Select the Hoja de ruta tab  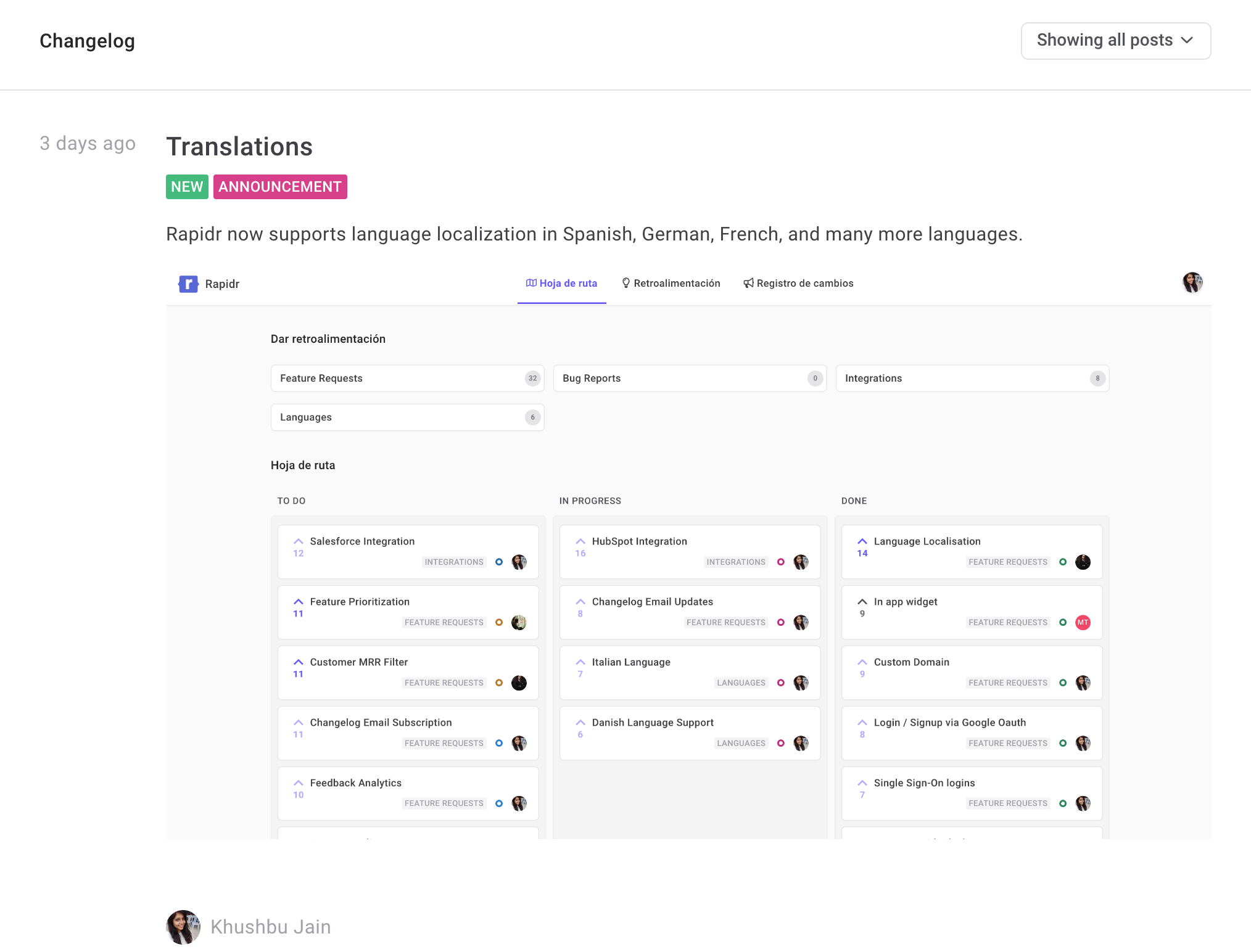[x=560, y=283]
